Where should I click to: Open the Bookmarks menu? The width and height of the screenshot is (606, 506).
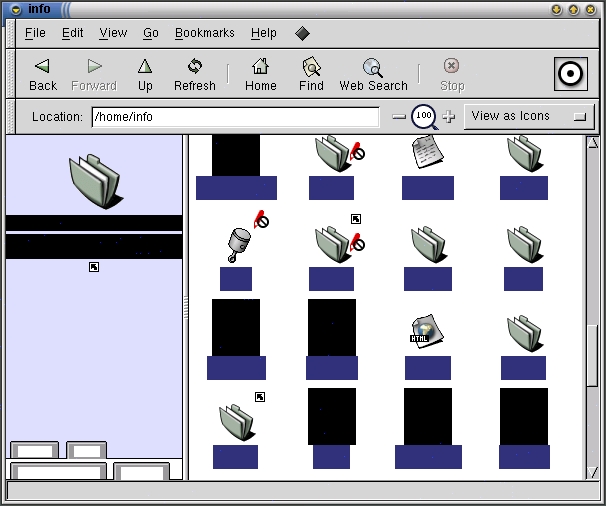[x=204, y=33]
